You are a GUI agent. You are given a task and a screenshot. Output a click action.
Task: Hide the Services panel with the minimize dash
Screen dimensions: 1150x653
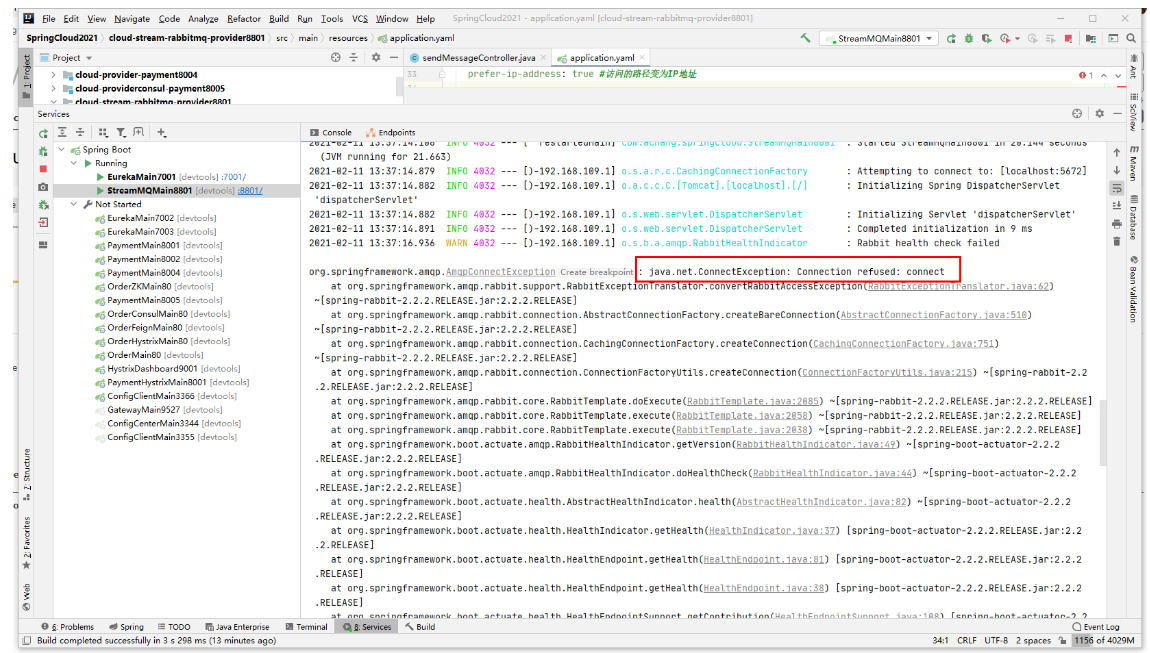coord(1117,114)
